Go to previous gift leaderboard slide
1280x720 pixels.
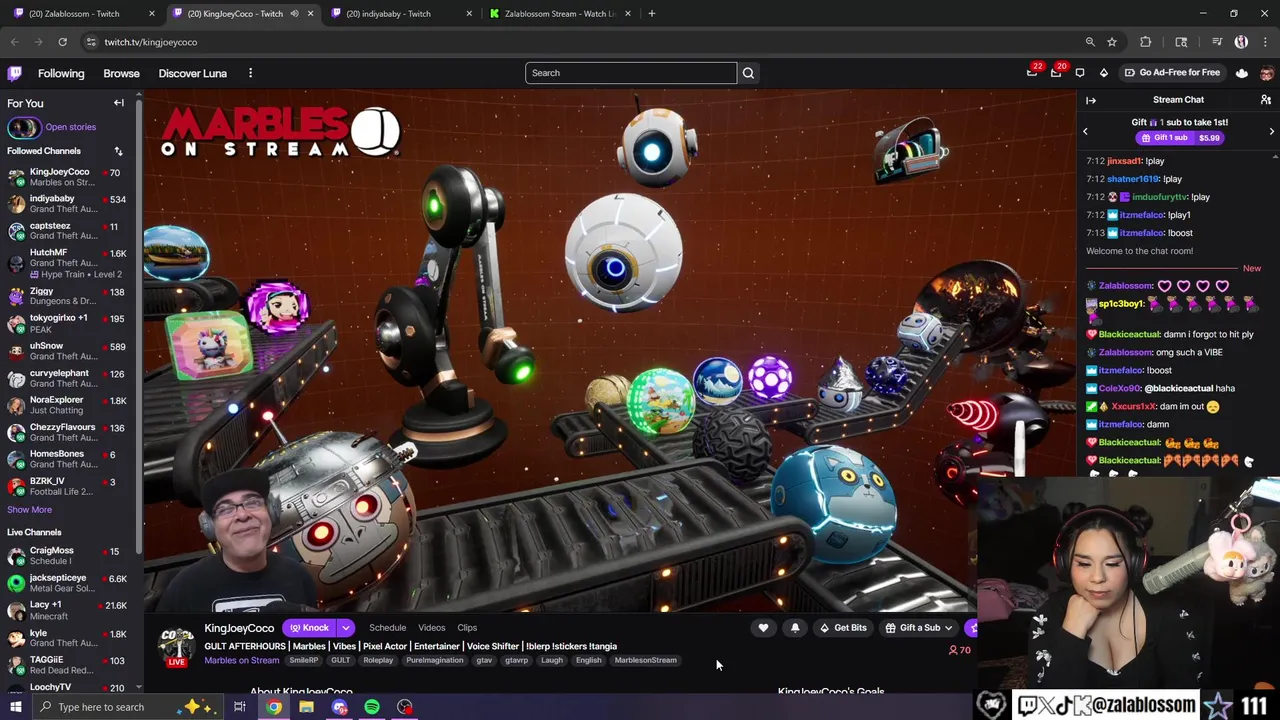tap(1085, 131)
